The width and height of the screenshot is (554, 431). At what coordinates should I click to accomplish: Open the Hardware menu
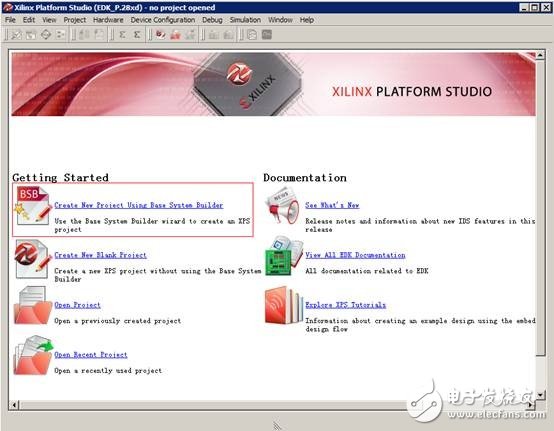point(108,20)
